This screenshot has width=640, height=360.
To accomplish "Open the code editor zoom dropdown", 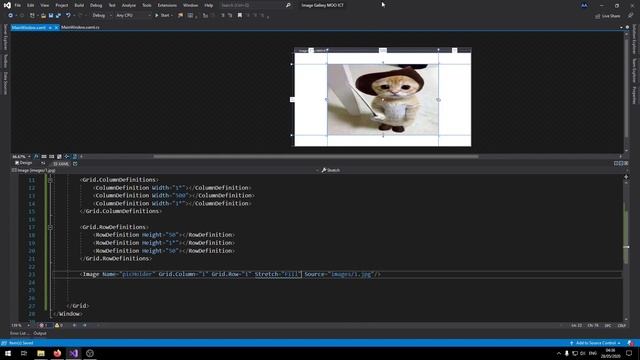I will 20,326.
